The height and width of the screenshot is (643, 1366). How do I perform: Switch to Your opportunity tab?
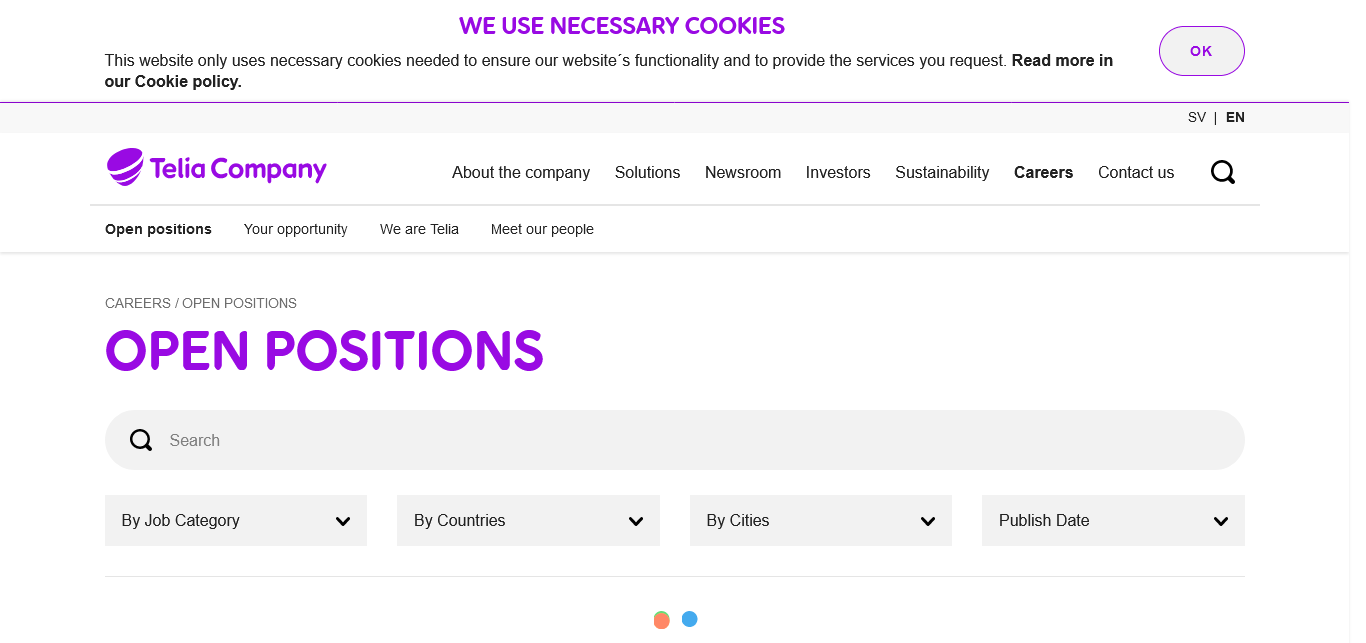click(295, 229)
